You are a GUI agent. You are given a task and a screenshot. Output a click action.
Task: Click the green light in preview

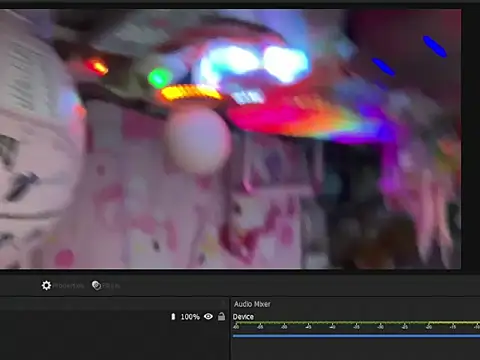(159, 78)
